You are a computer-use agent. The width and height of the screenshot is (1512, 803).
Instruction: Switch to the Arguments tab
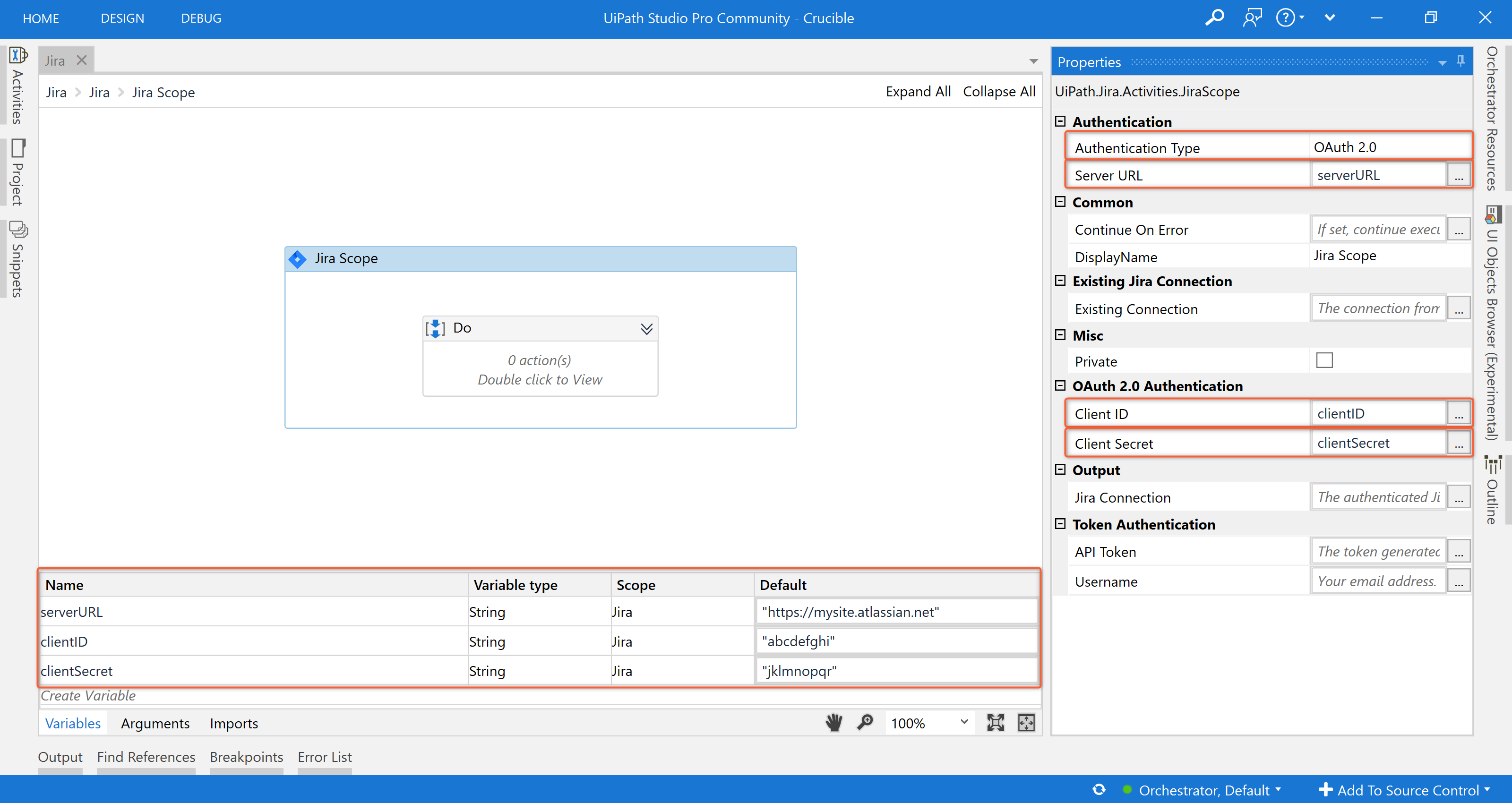(x=155, y=723)
